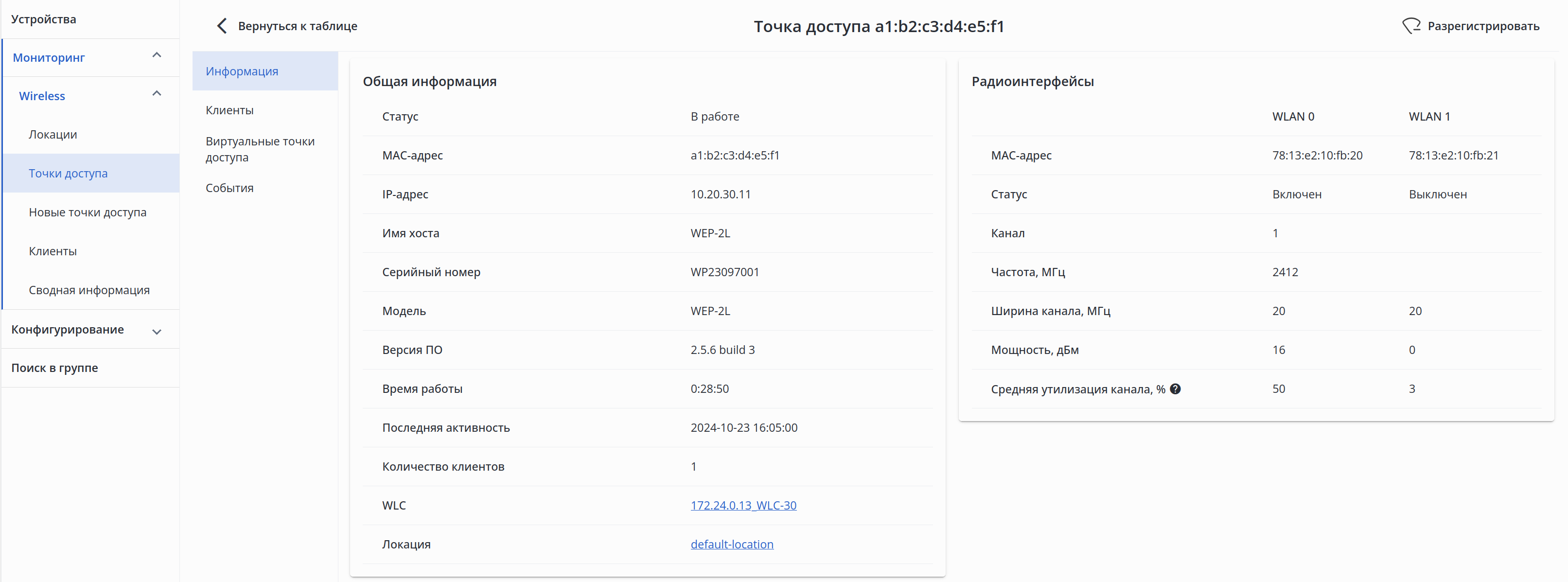Click the channel utilization help icon
The height and width of the screenshot is (582, 1568).
pyautogui.click(x=1175, y=389)
